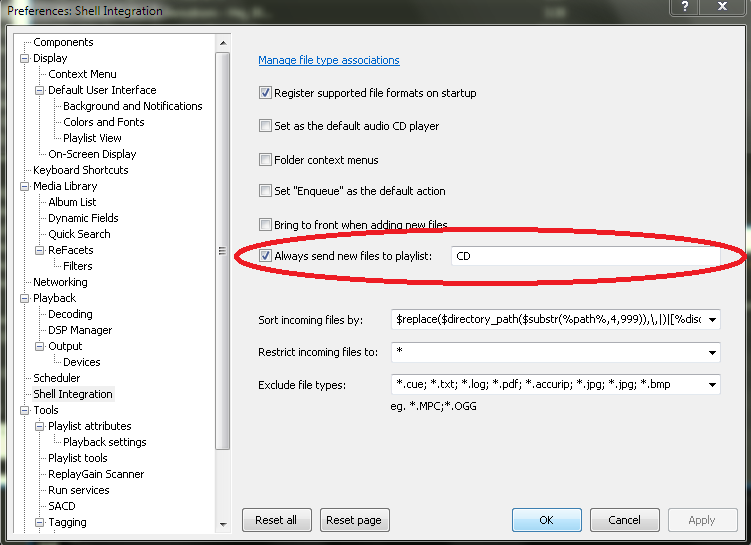Screen dimensions: 751x545
Task: Open ReplayGain Scanner page
Action: (96, 474)
